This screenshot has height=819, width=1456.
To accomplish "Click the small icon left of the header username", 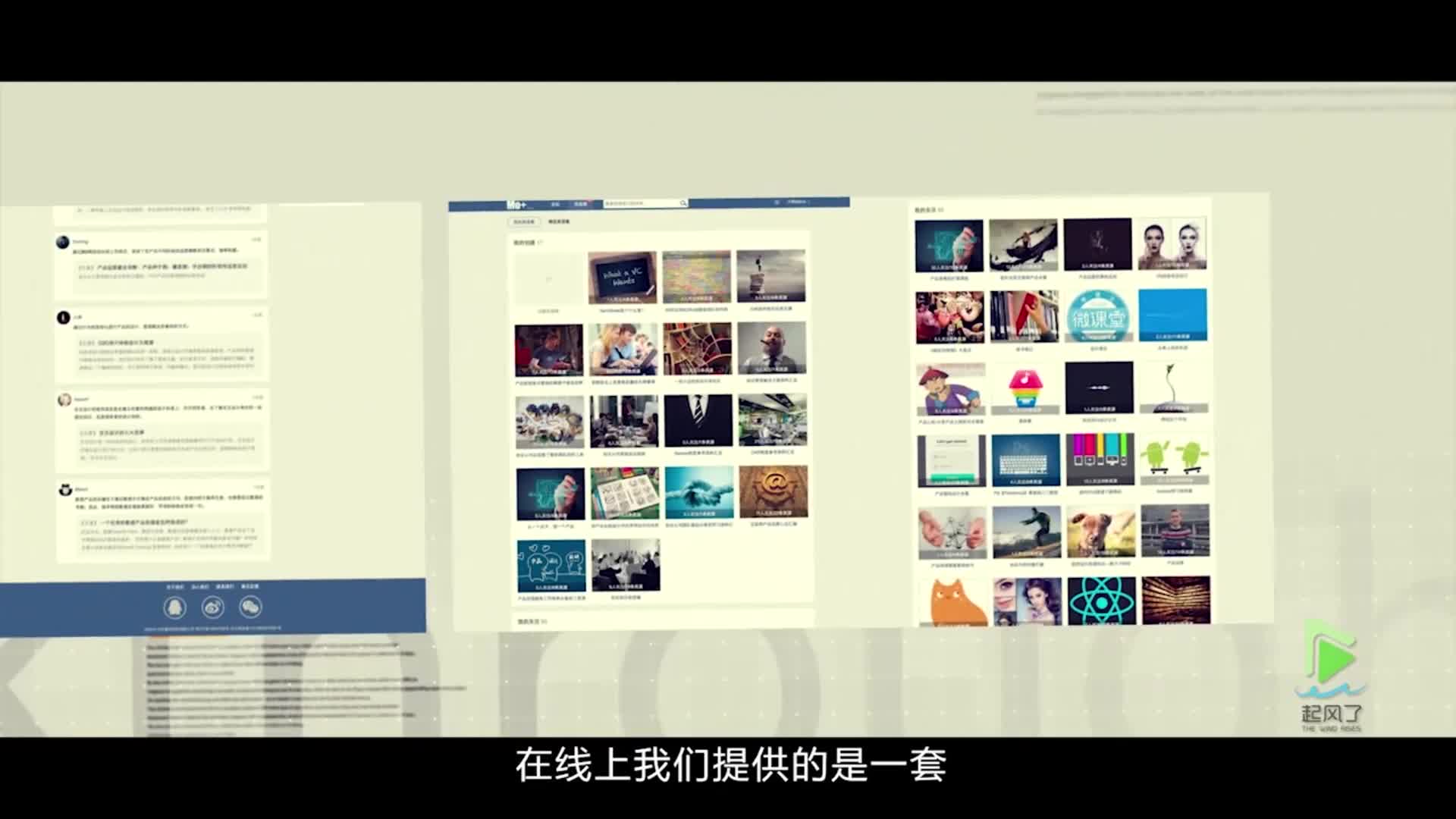I will coord(777,202).
